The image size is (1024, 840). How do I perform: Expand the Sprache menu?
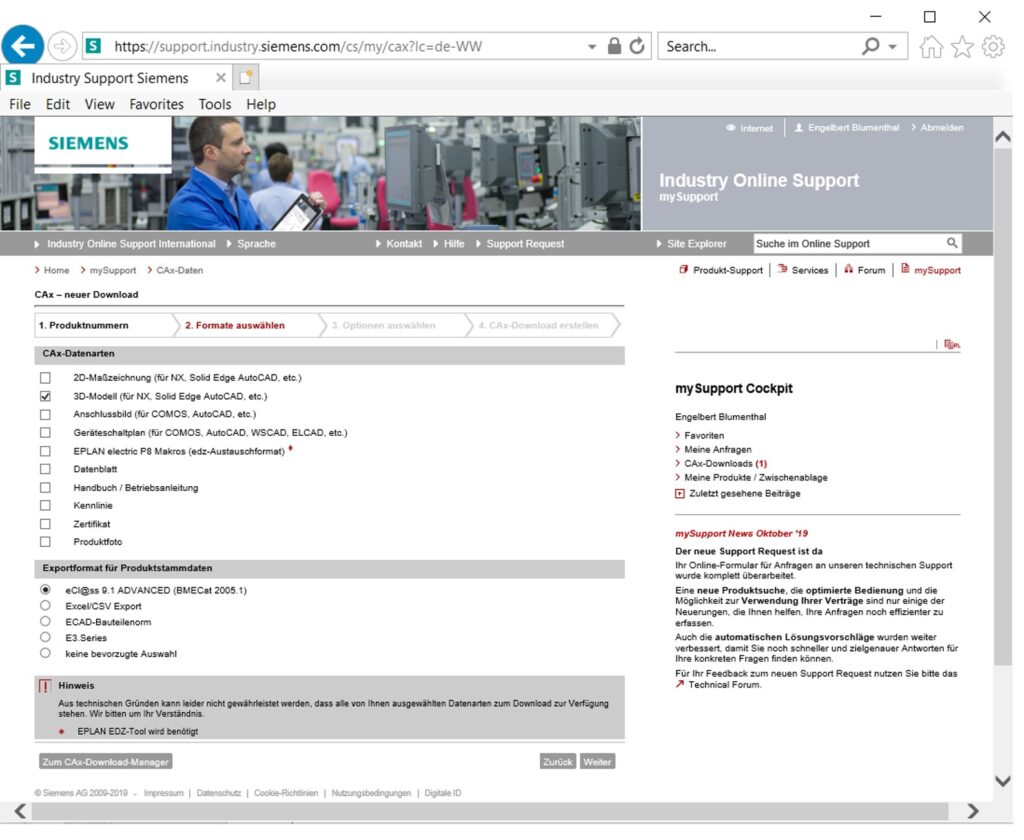[251, 244]
